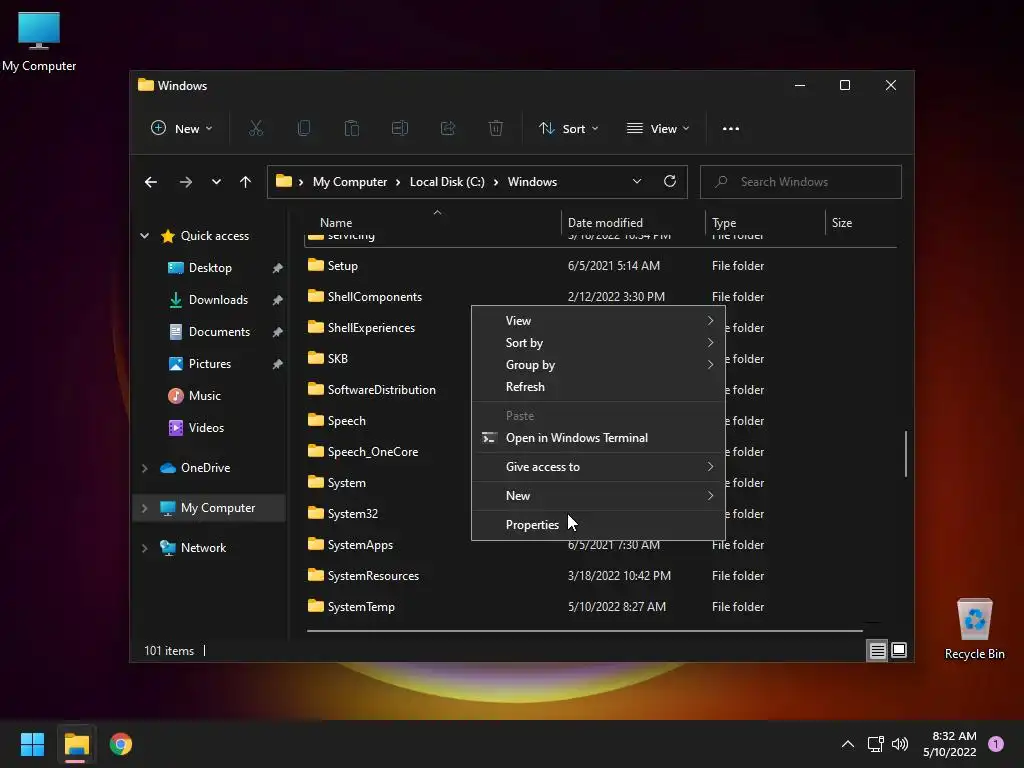
Task: Choose Open in Windows Terminal
Action: click(x=598, y=438)
